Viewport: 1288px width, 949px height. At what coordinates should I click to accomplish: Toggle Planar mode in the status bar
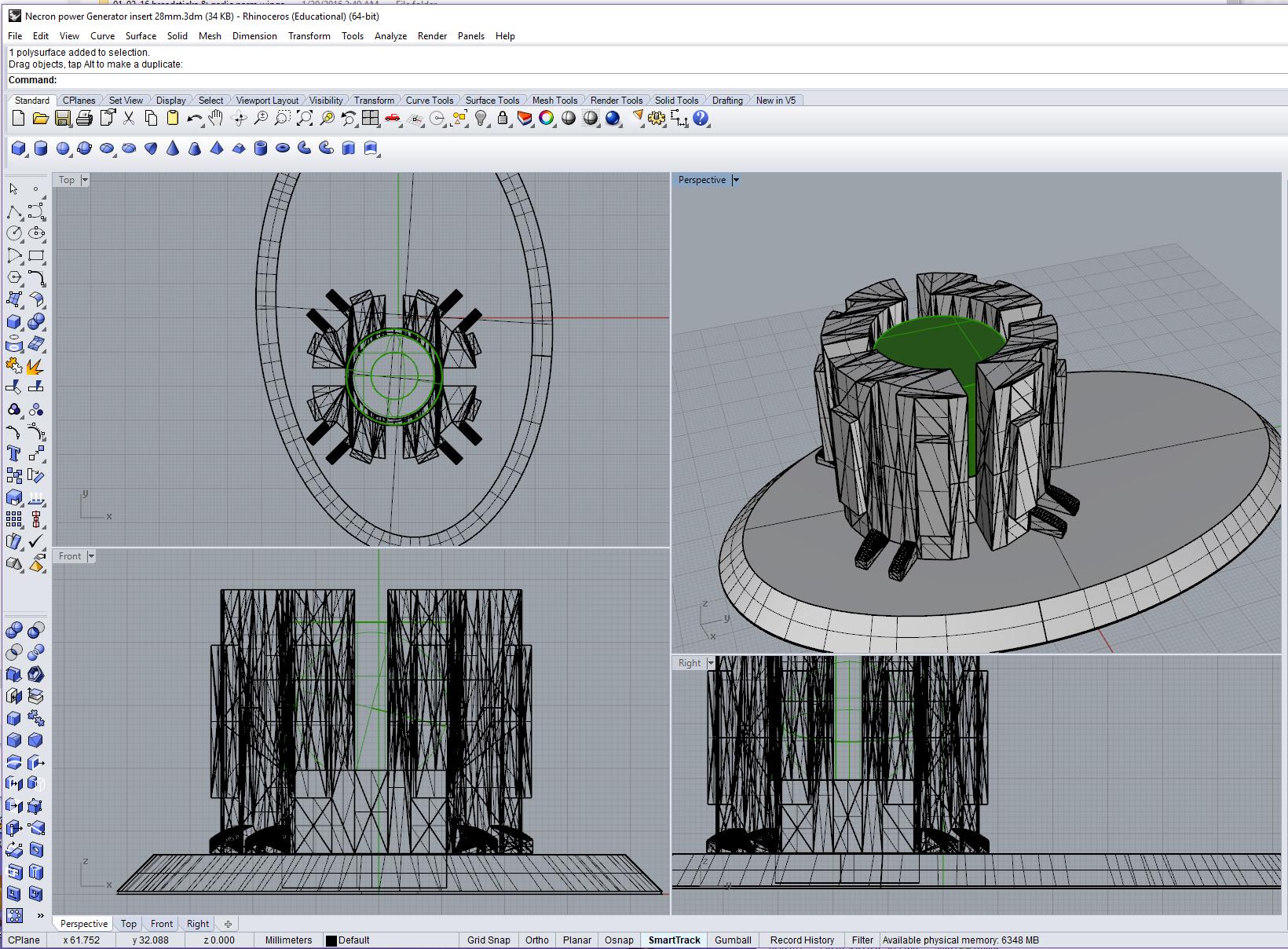tap(577, 940)
